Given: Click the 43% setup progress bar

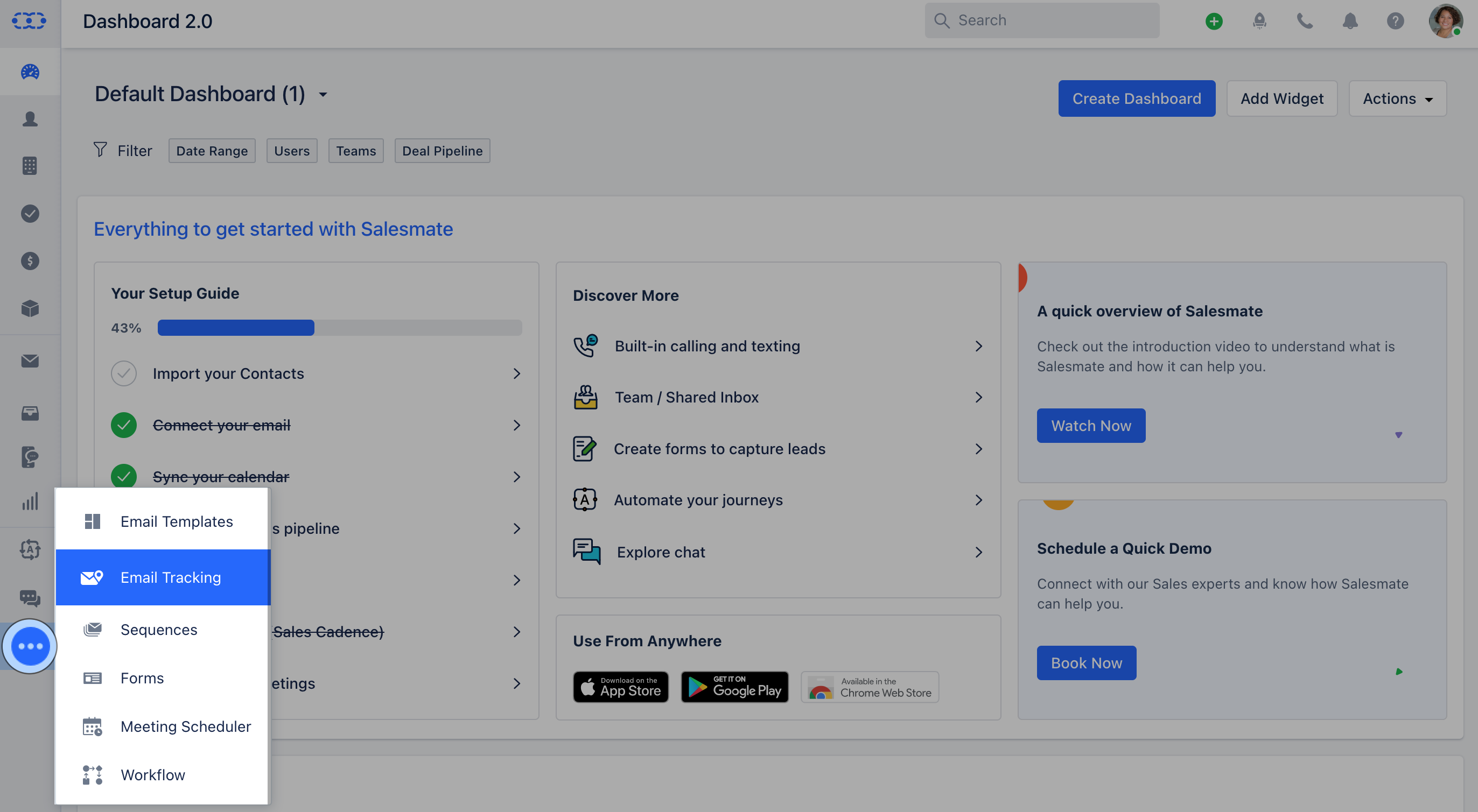Looking at the screenshot, I should point(340,328).
